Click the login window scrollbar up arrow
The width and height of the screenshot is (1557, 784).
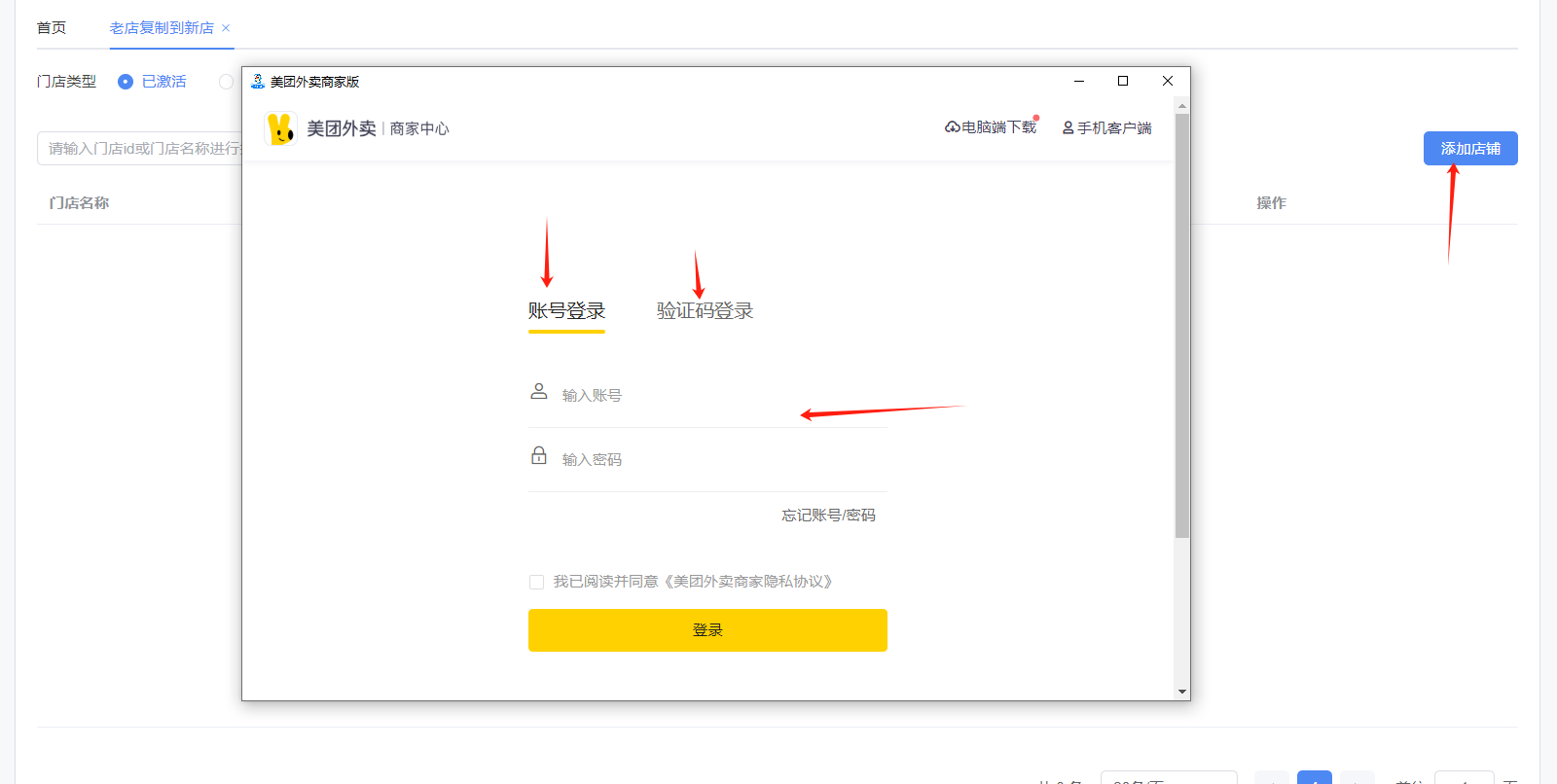pyautogui.click(x=1182, y=105)
